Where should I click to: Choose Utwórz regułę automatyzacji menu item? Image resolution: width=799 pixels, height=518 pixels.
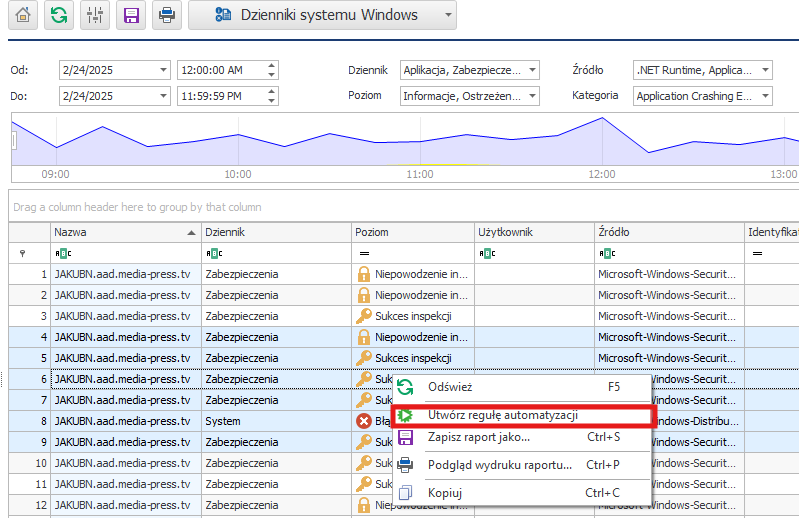522,416
